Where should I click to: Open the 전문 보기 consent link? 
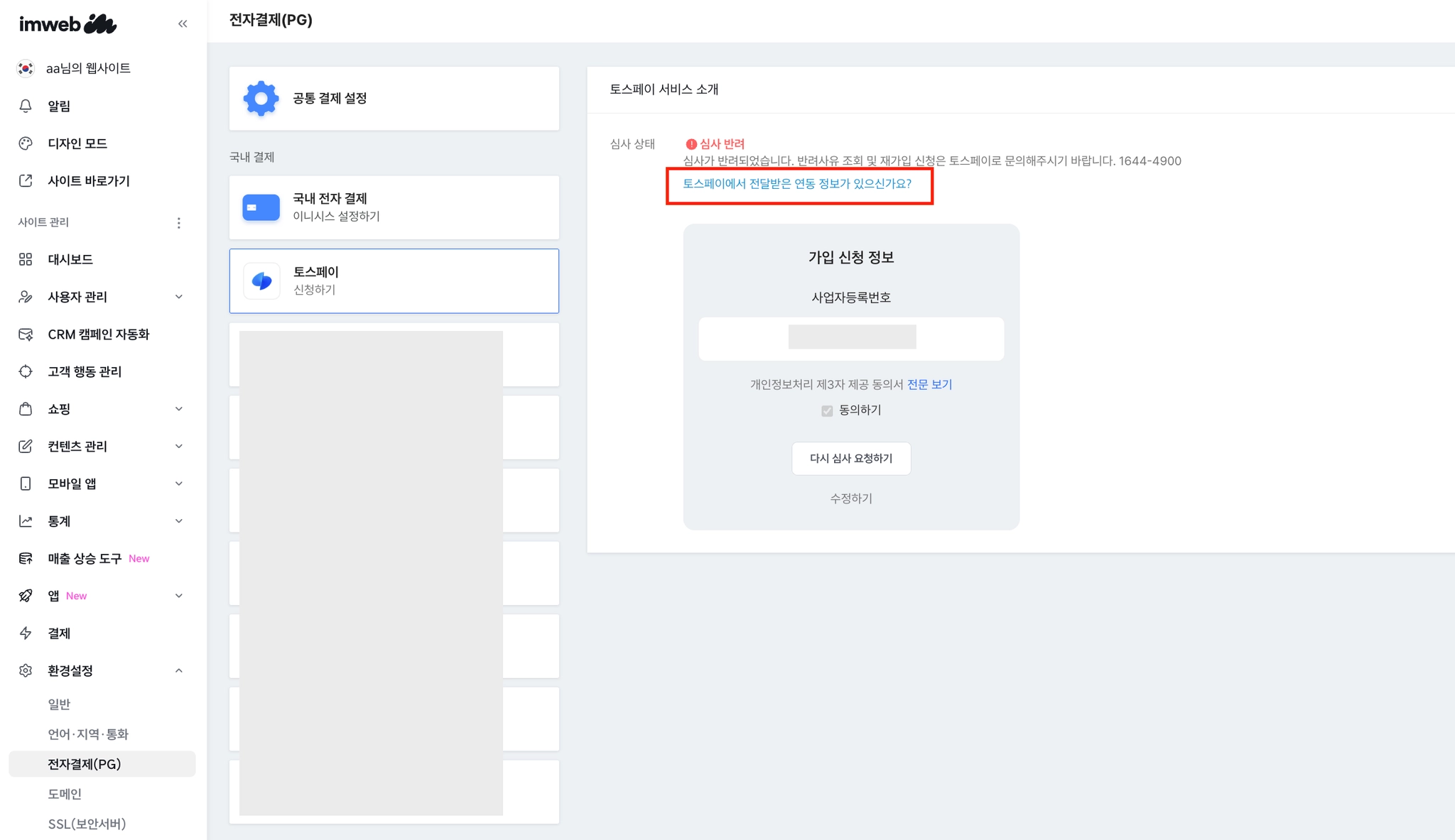(929, 384)
